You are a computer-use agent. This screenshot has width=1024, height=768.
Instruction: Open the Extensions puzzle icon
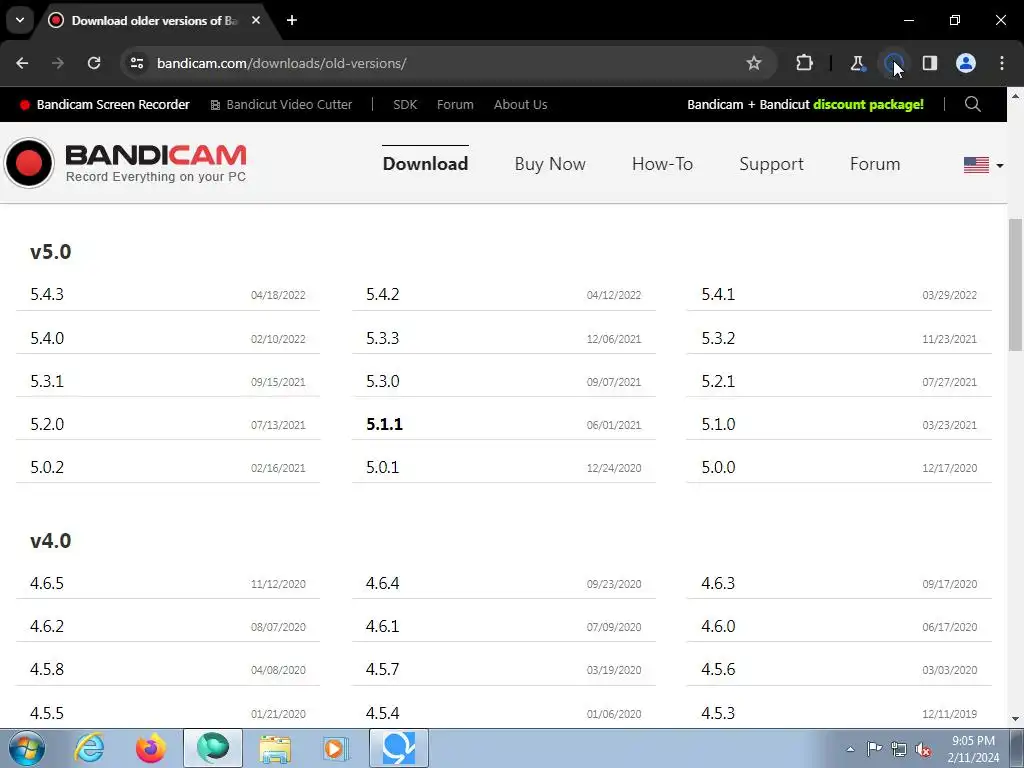click(805, 63)
